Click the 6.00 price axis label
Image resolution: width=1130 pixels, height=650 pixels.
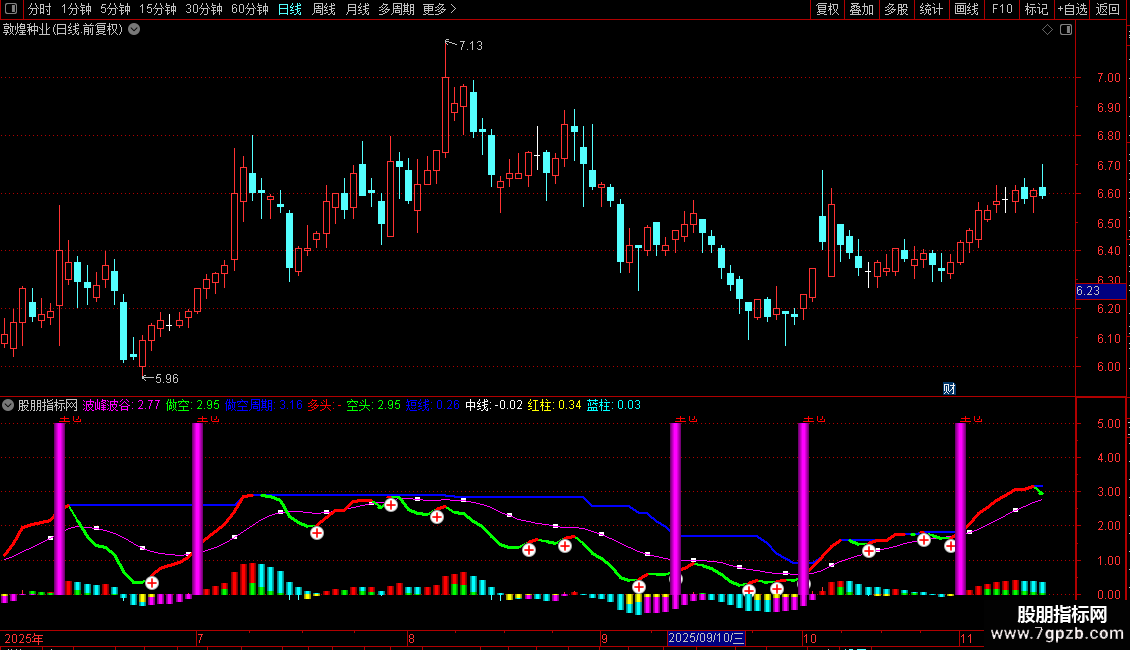pos(1108,366)
